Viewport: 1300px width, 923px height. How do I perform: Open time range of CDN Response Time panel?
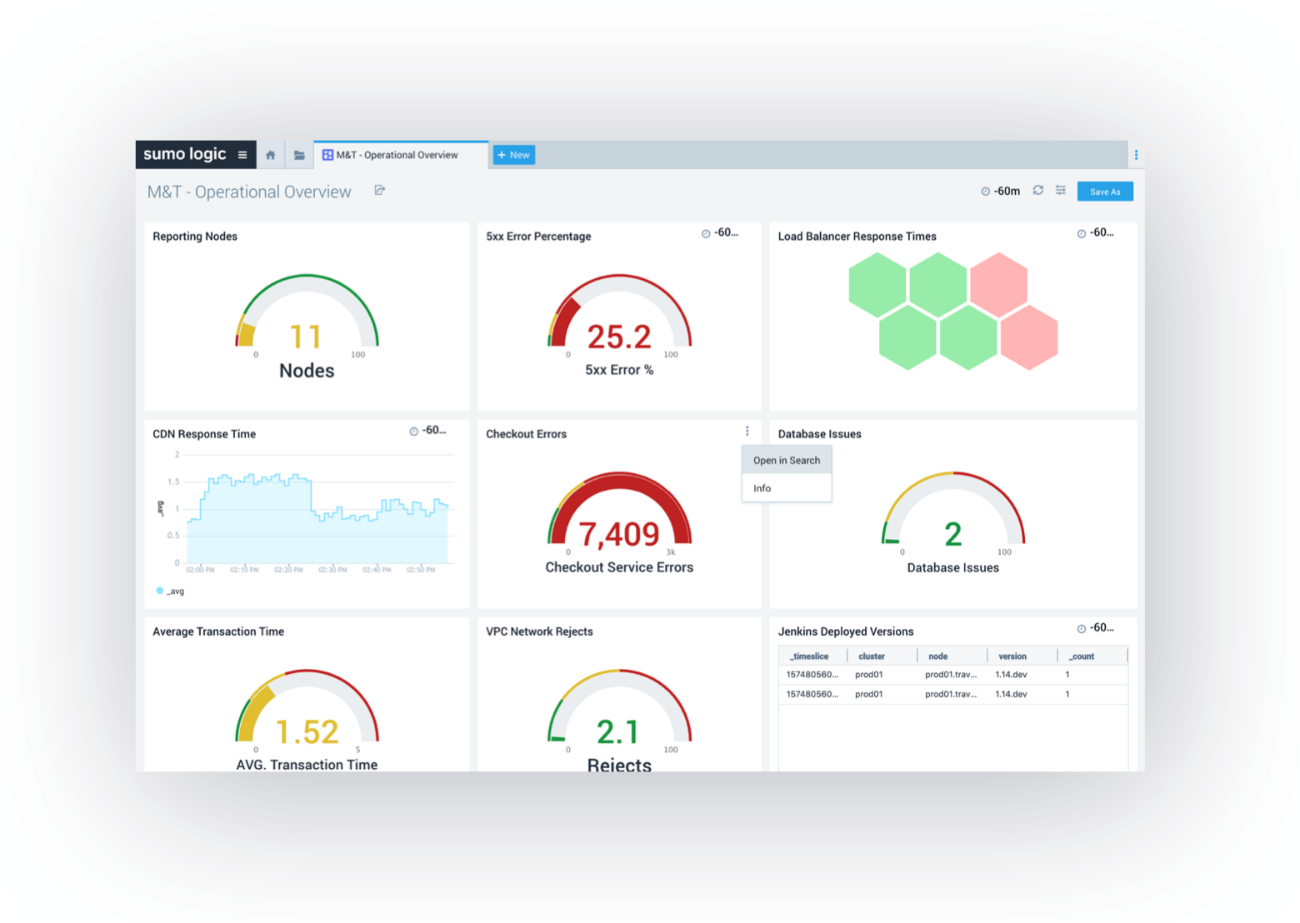428,431
